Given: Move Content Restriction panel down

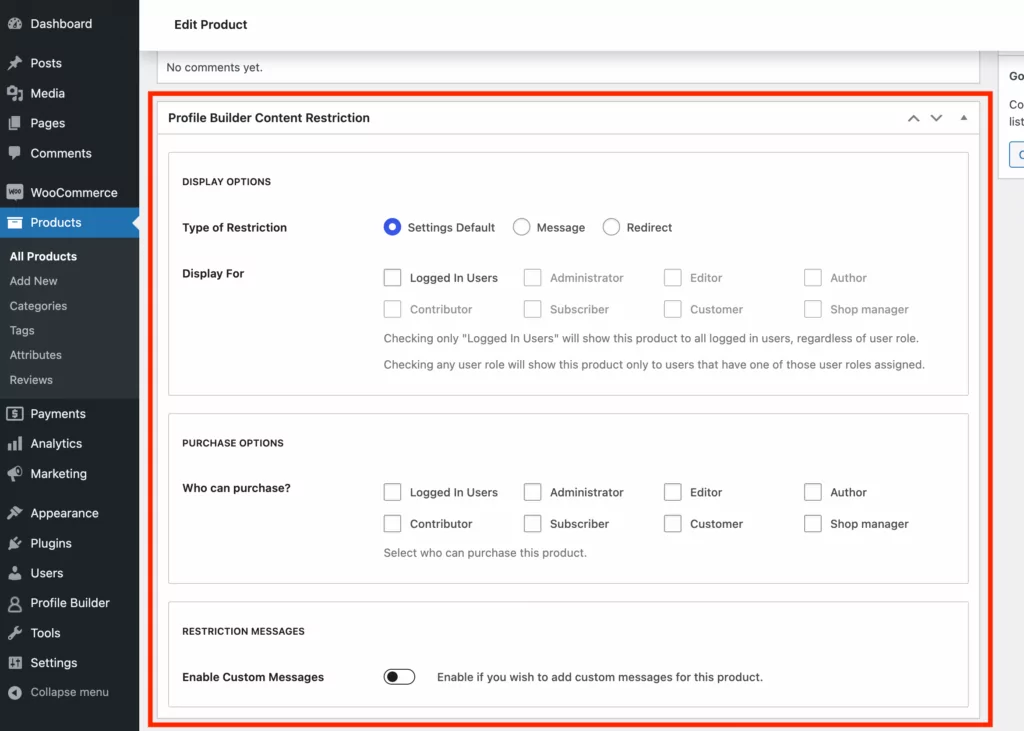Looking at the screenshot, I should (936, 118).
